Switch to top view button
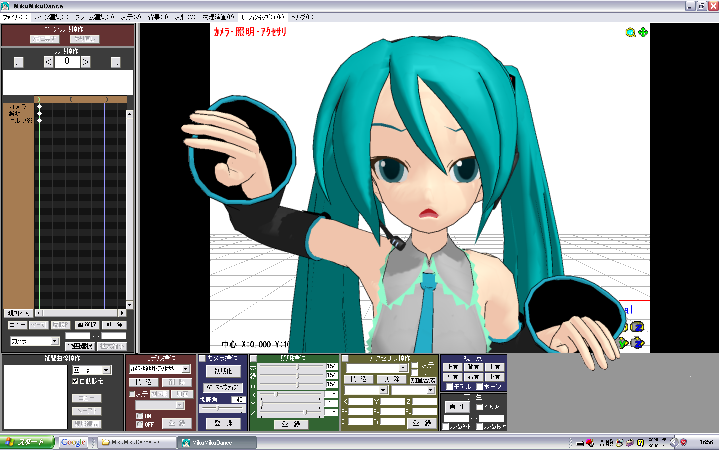 (x=495, y=367)
